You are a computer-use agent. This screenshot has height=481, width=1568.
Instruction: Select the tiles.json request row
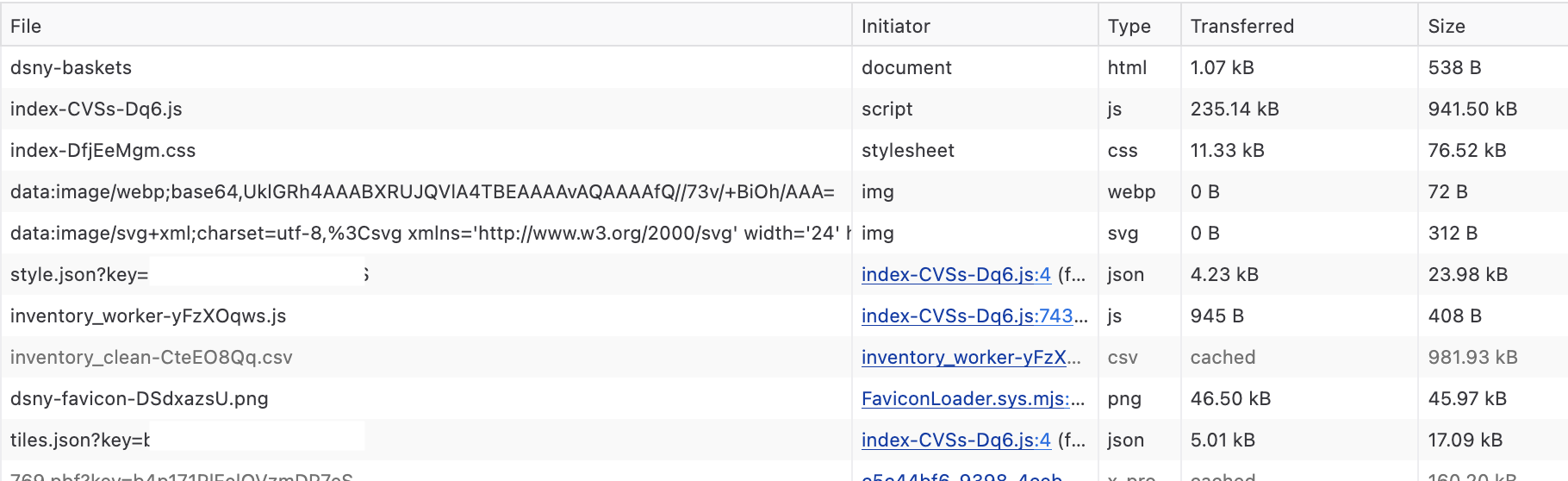point(79,440)
